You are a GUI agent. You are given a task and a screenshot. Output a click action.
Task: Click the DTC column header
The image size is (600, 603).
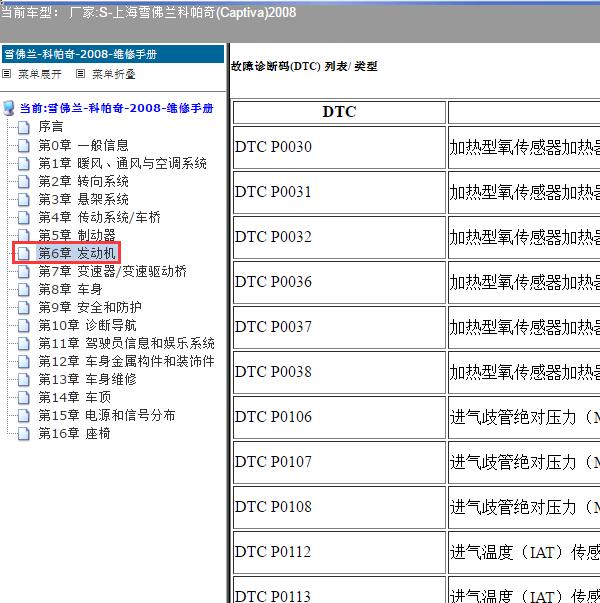(339, 112)
